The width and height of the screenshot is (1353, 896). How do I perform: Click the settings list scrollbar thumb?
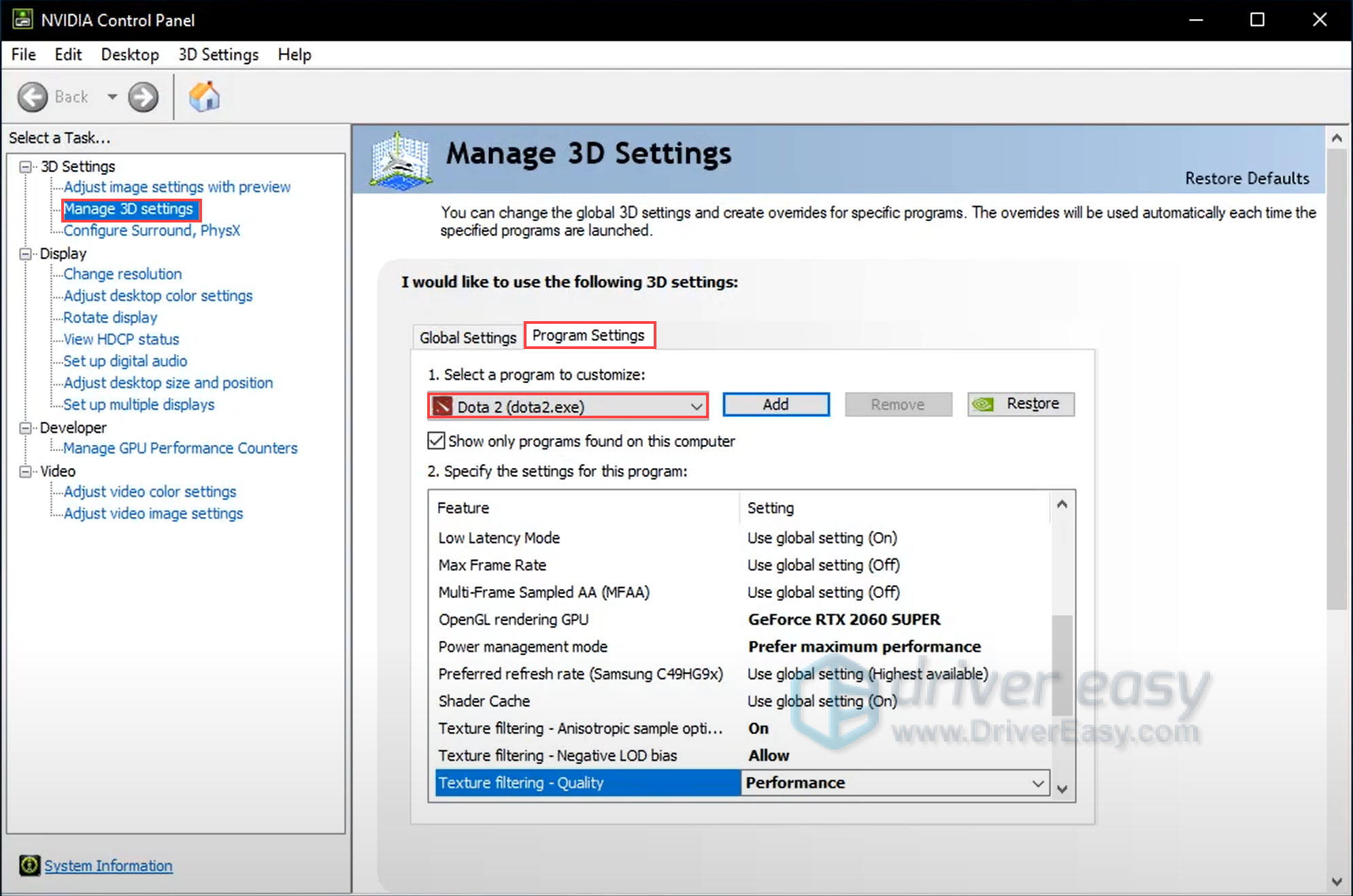(1063, 664)
